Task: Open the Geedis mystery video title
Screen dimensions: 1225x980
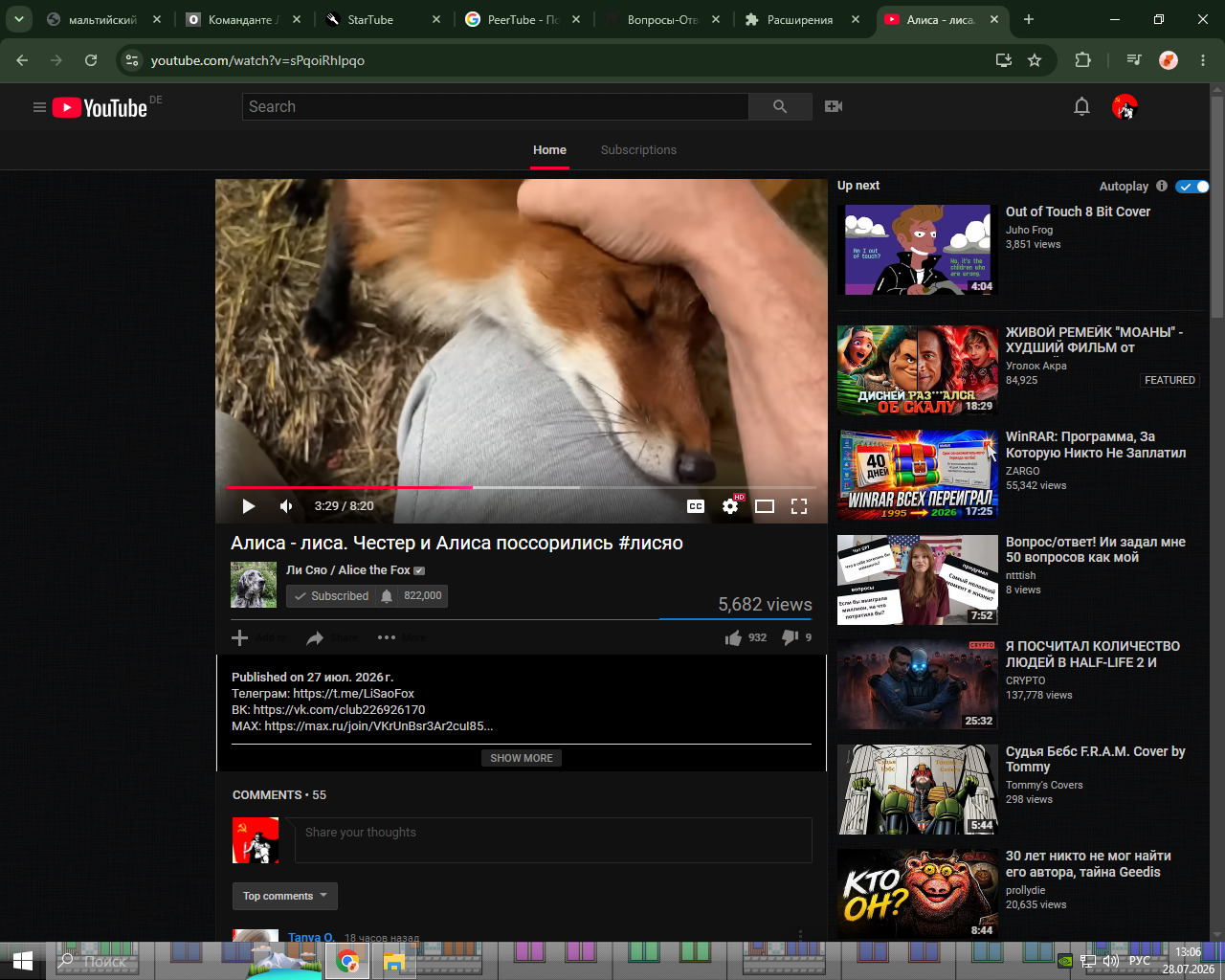Action: click(1088, 864)
